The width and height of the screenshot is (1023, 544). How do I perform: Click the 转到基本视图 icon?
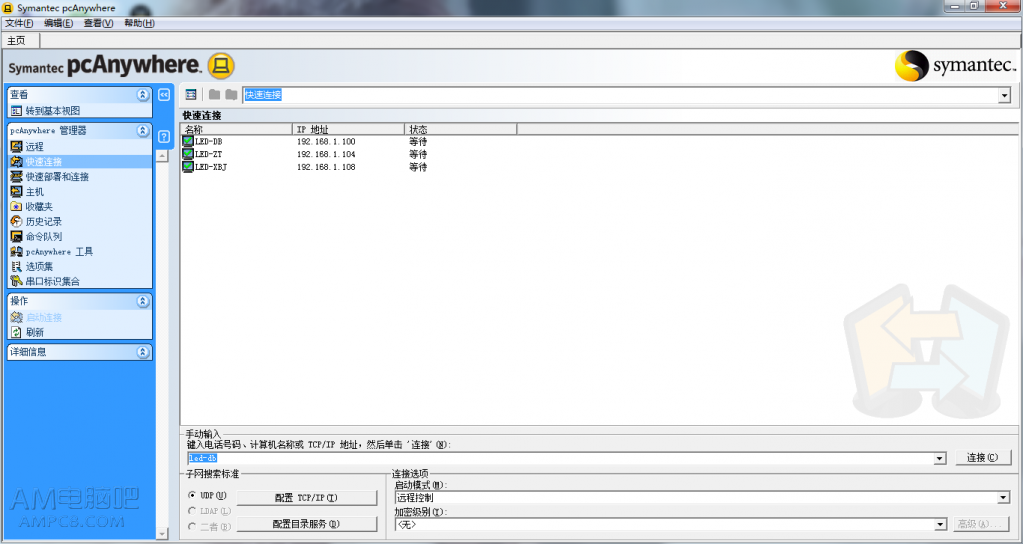pos(16,111)
